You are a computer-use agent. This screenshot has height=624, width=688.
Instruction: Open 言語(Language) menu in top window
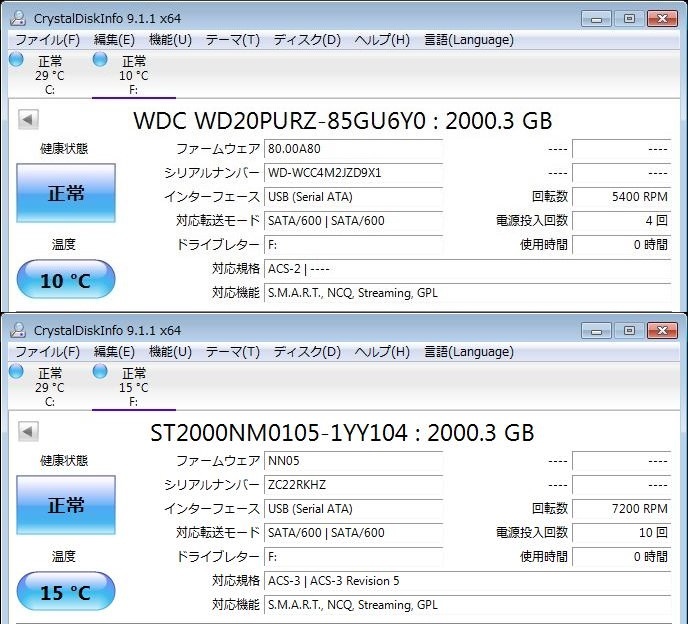point(469,40)
